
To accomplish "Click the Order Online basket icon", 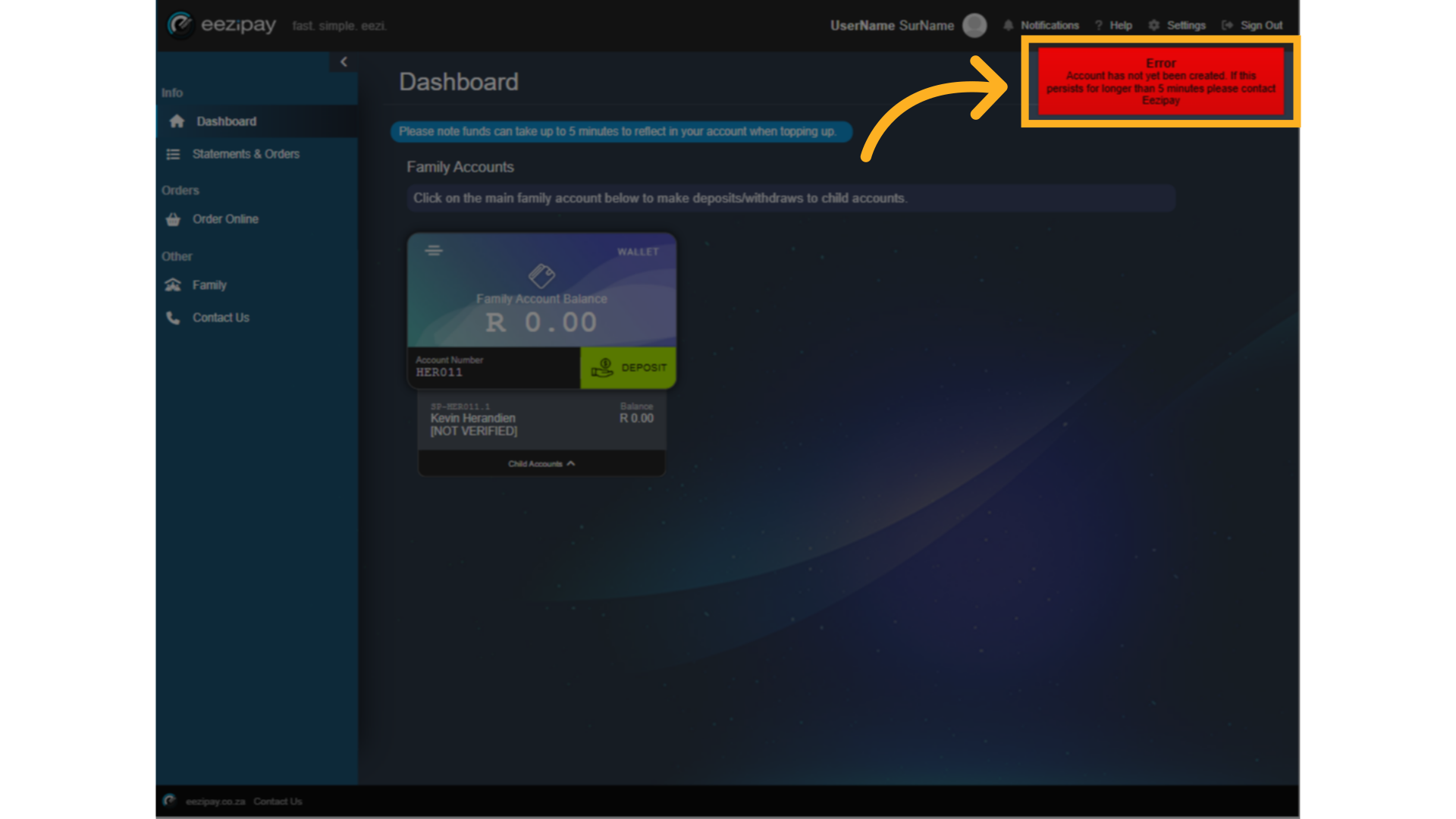I will [x=173, y=219].
